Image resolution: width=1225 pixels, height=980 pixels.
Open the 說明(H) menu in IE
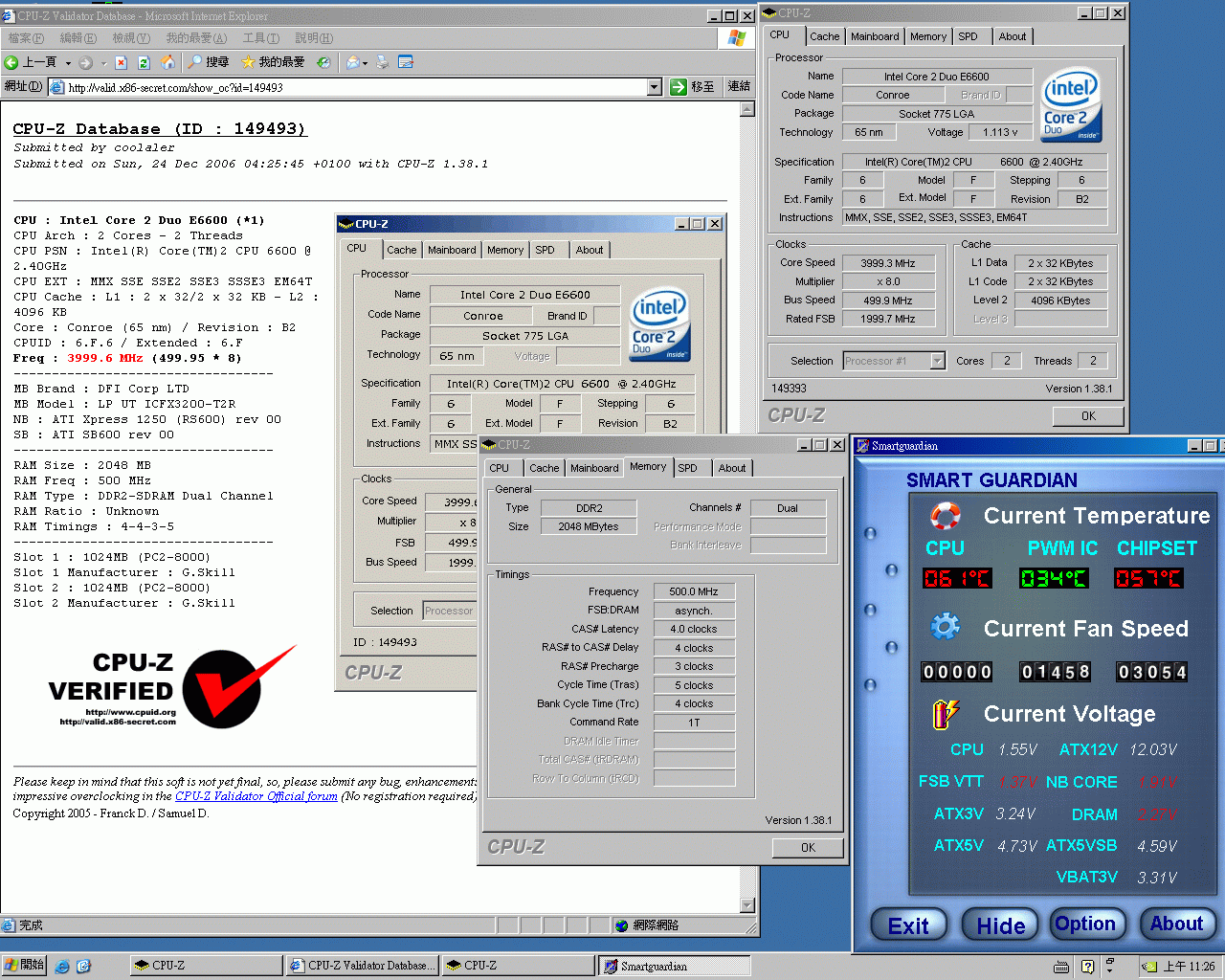pos(314,38)
